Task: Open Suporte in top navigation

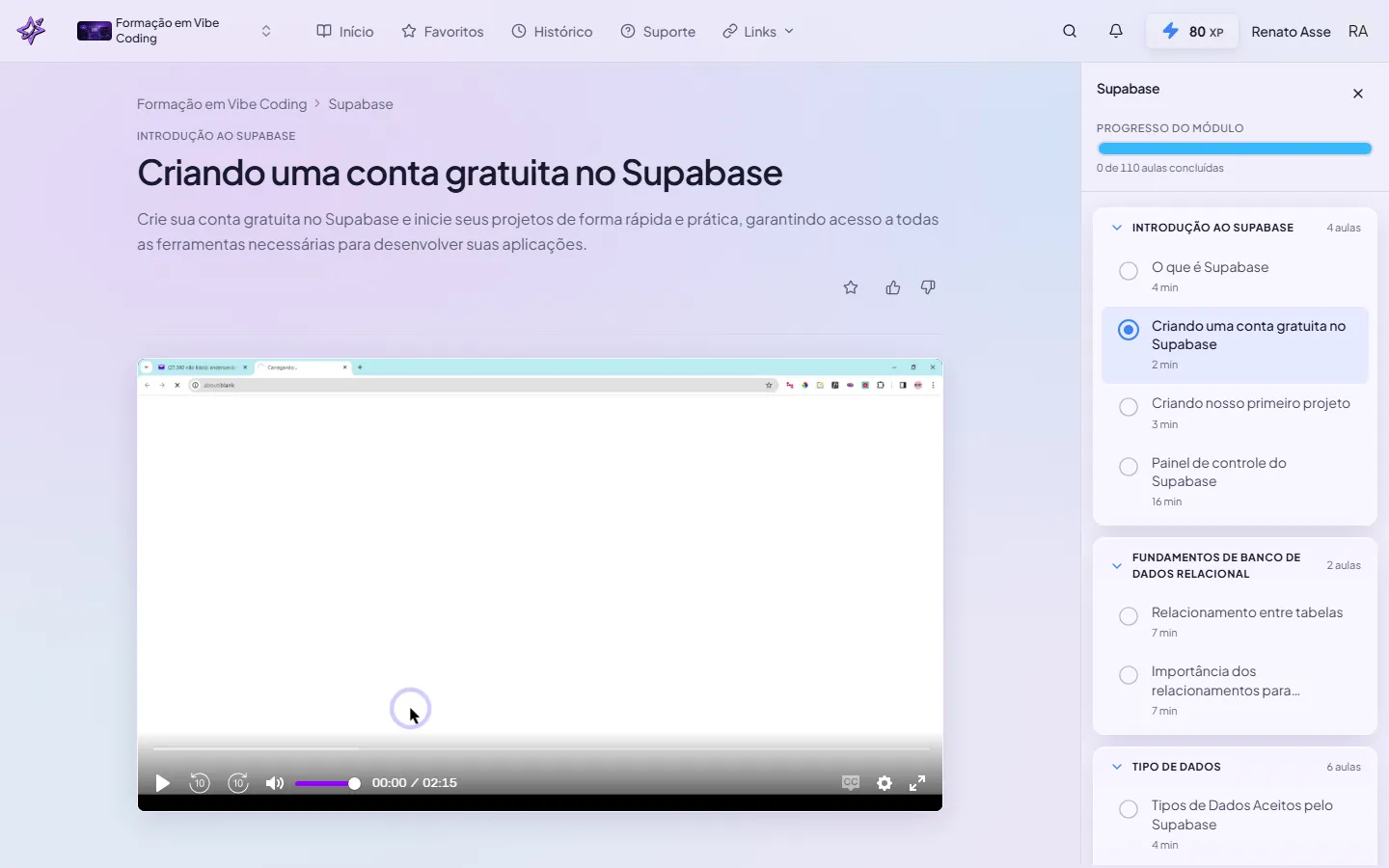Action: [658, 32]
